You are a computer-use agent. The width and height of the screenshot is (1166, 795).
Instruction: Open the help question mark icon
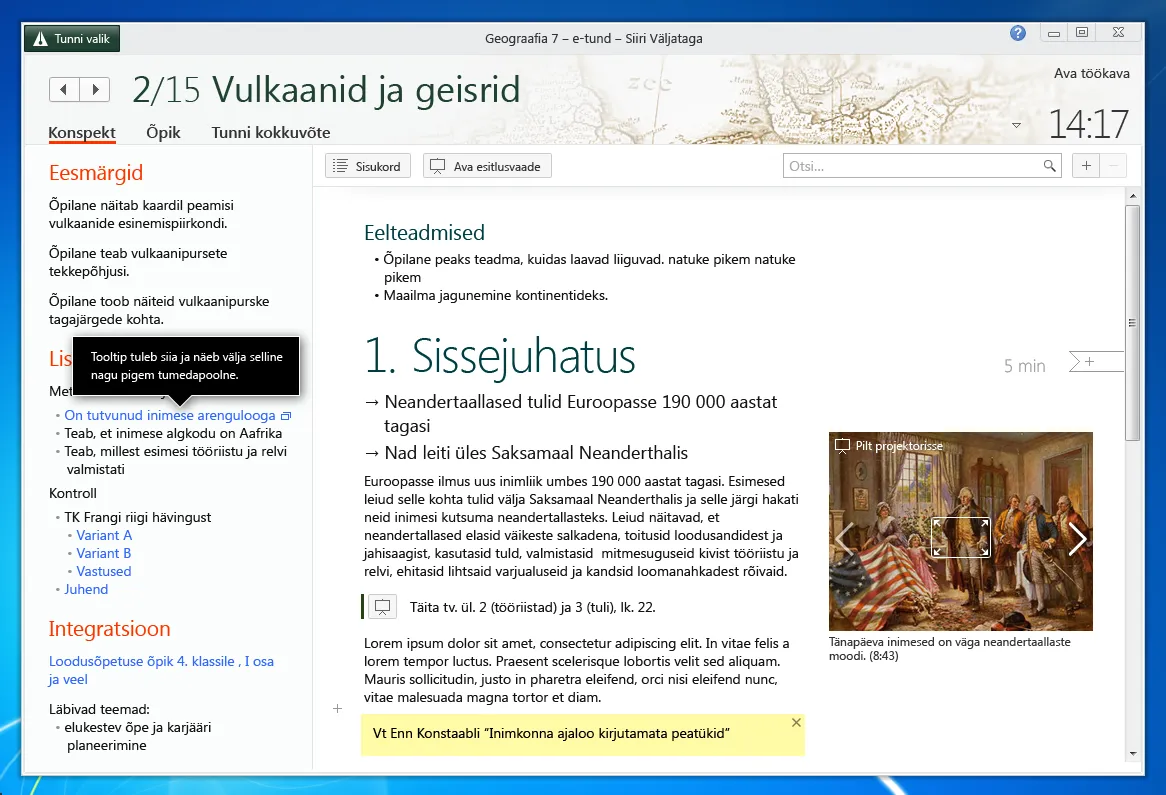click(1017, 33)
